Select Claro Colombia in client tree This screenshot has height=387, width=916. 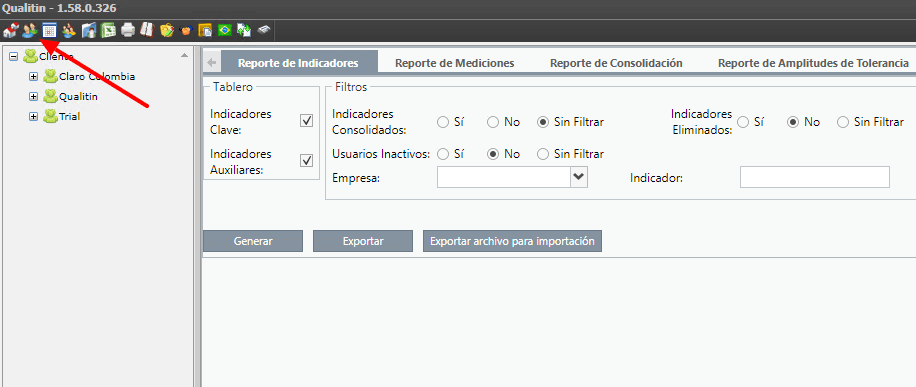(97, 77)
